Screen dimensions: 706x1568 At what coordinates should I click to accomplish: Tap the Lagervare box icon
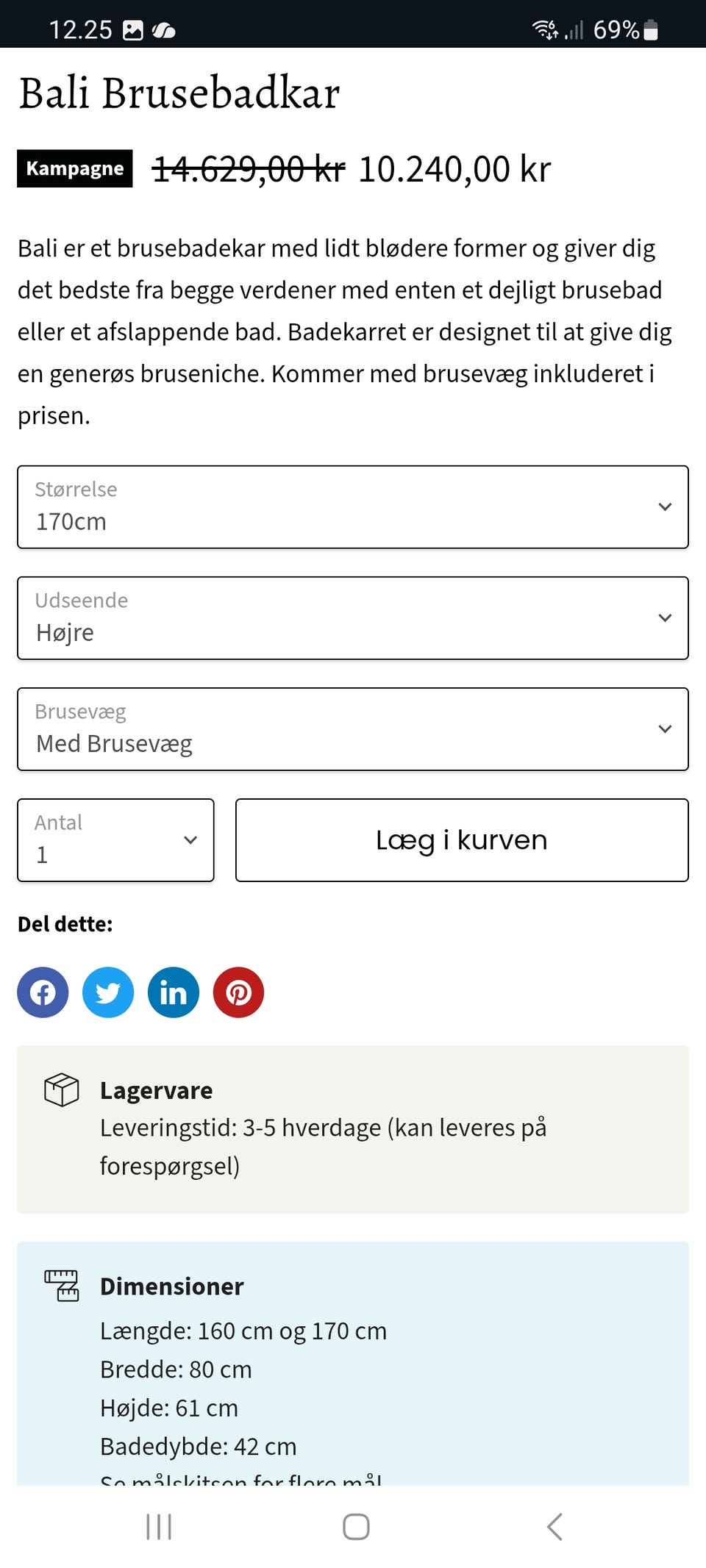pyautogui.click(x=62, y=1089)
